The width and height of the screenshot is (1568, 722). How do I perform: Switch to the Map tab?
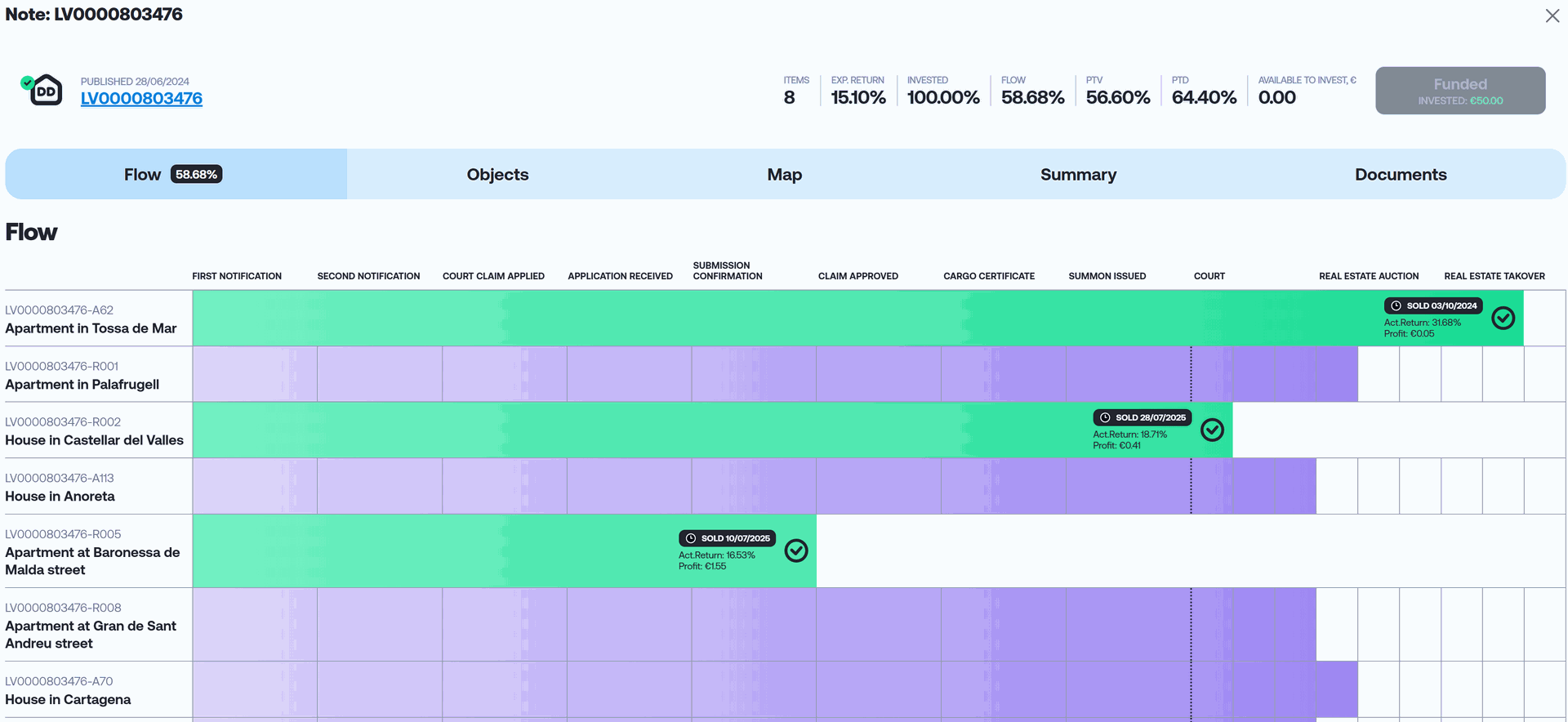click(x=784, y=175)
